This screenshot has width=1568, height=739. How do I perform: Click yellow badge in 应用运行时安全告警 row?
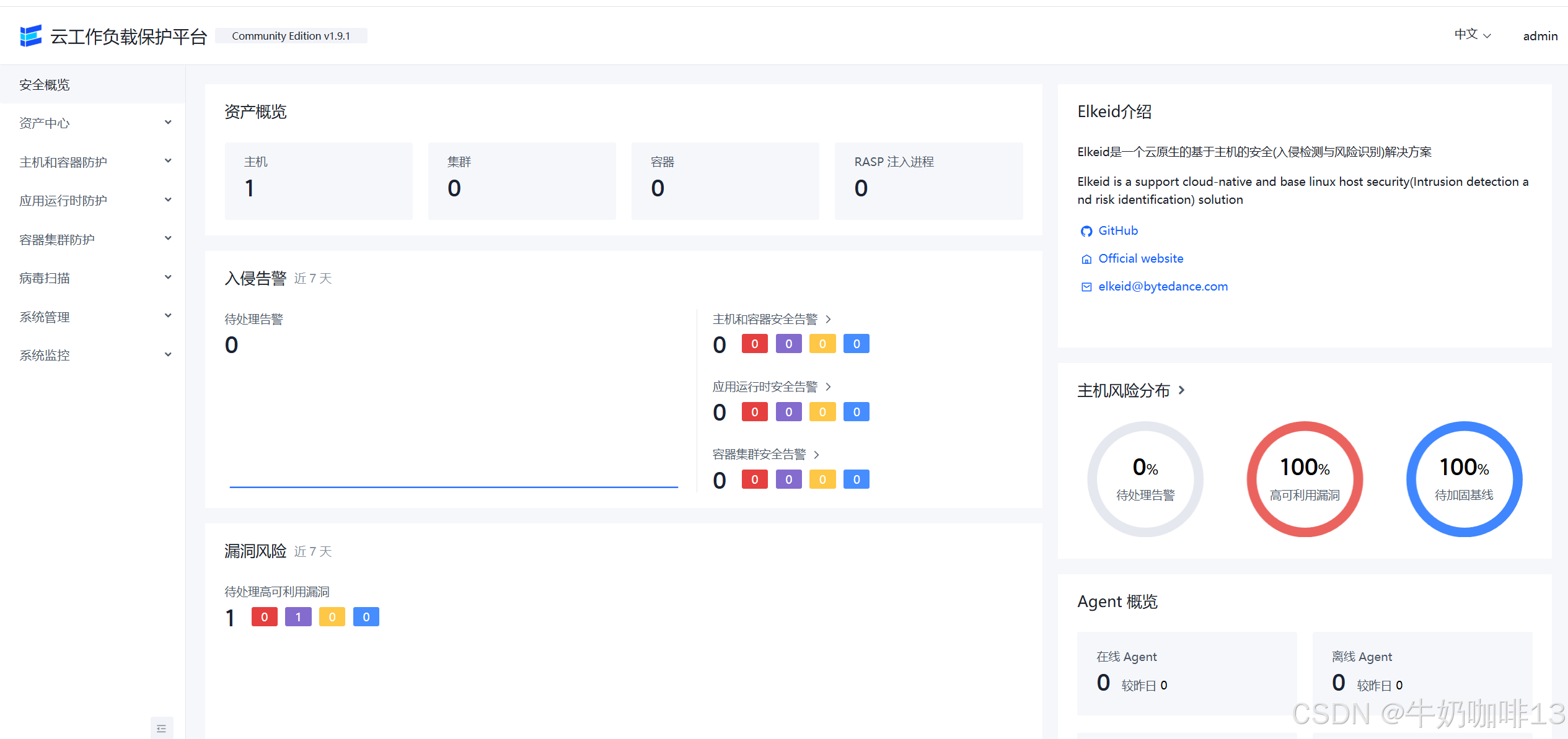click(x=822, y=412)
